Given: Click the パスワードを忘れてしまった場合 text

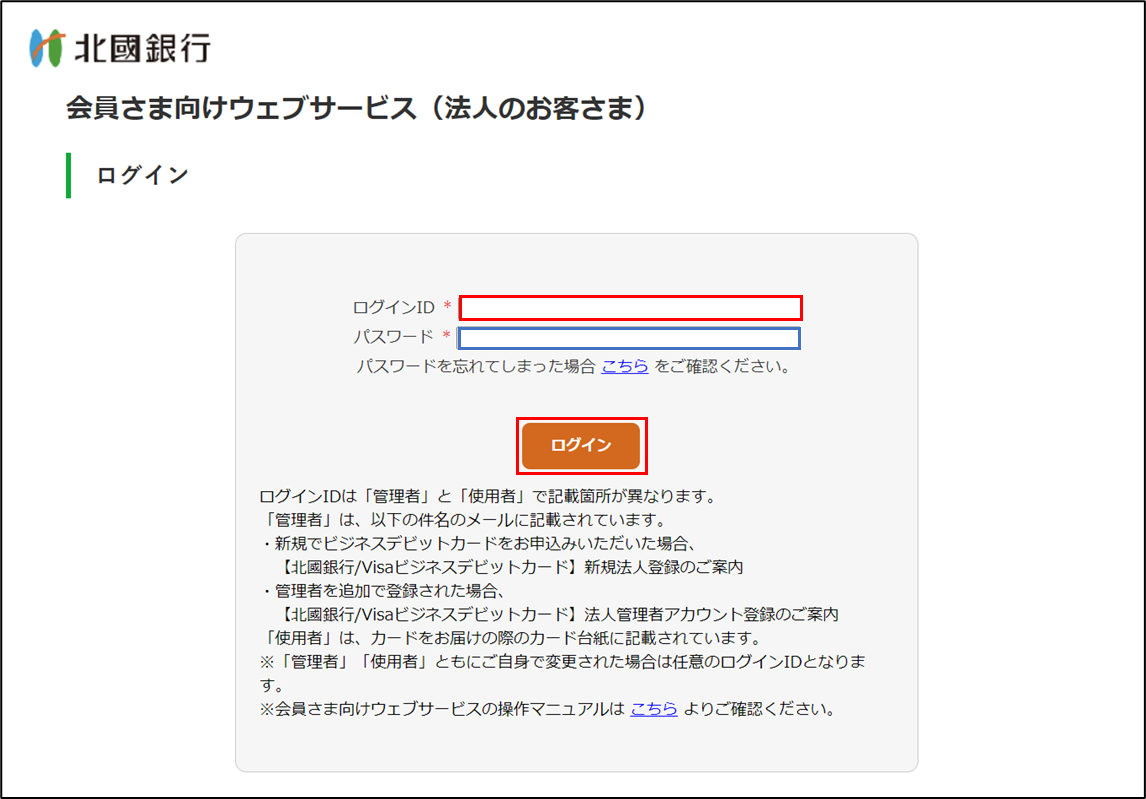Looking at the screenshot, I should click(476, 366).
